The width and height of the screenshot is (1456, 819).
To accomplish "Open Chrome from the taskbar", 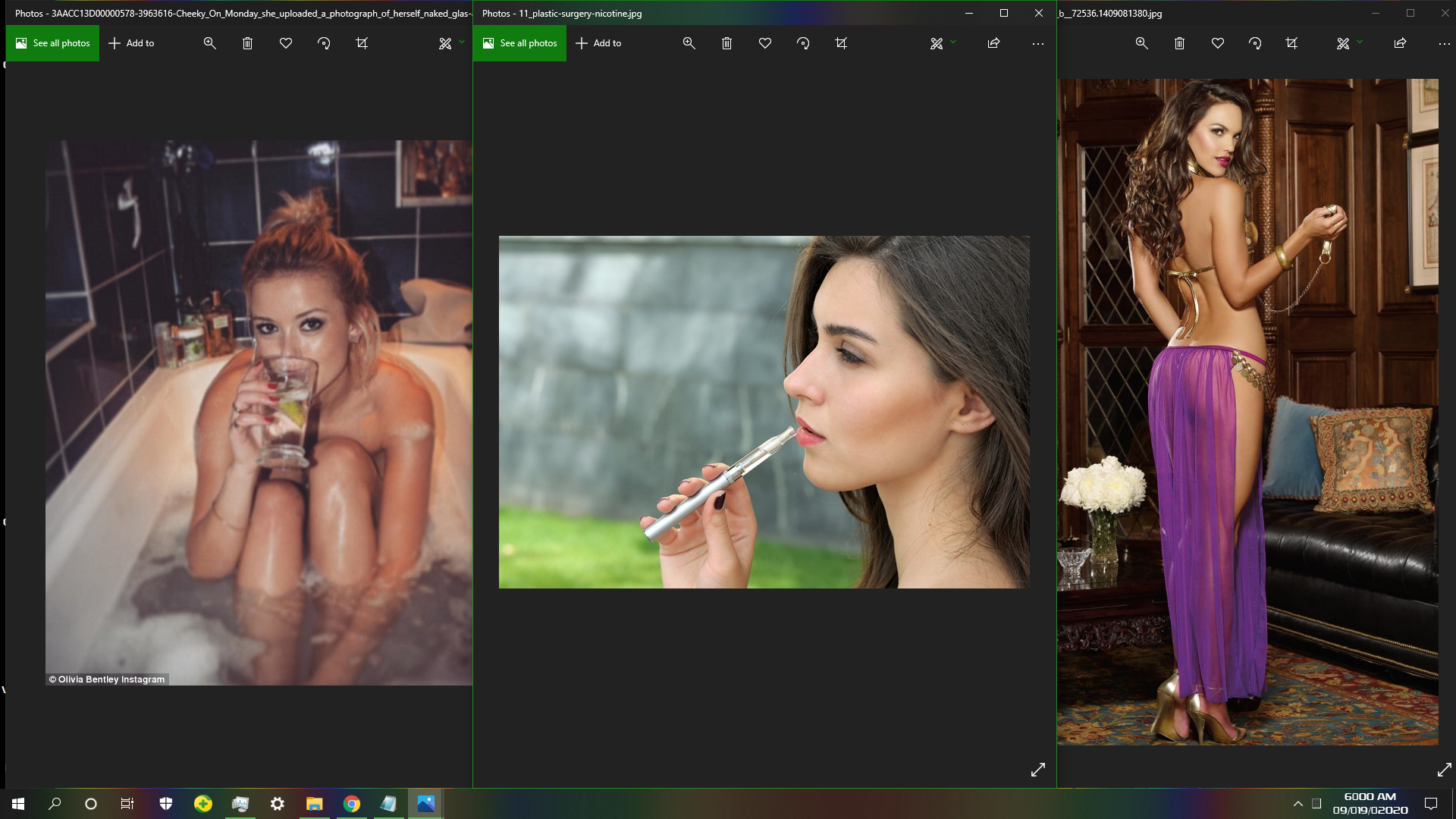I will (x=352, y=804).
